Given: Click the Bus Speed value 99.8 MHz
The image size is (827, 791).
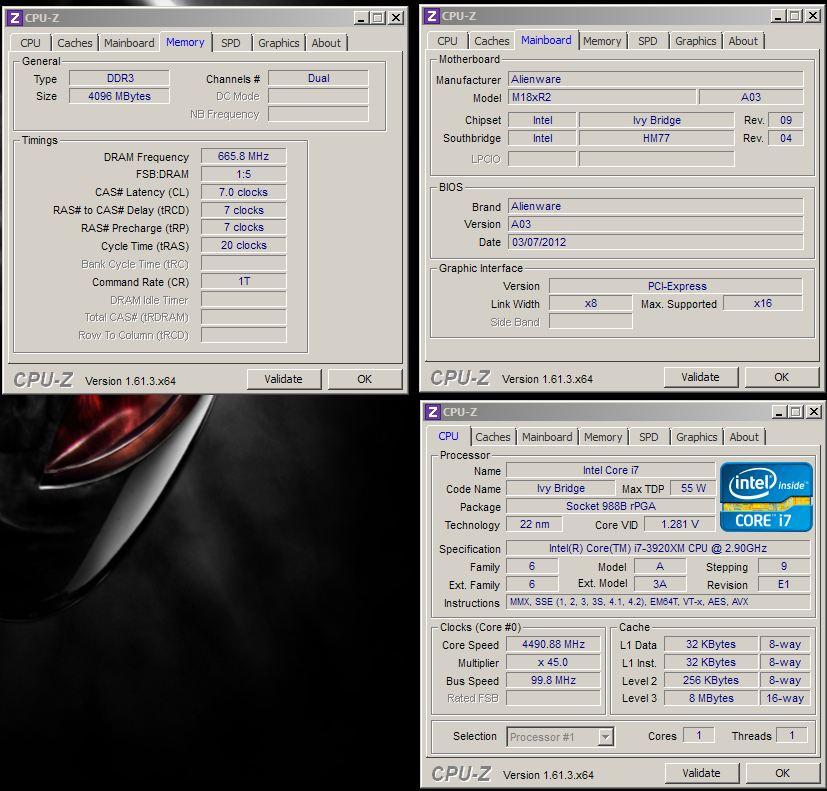Looking at the screenshot, I should [553, 680].
